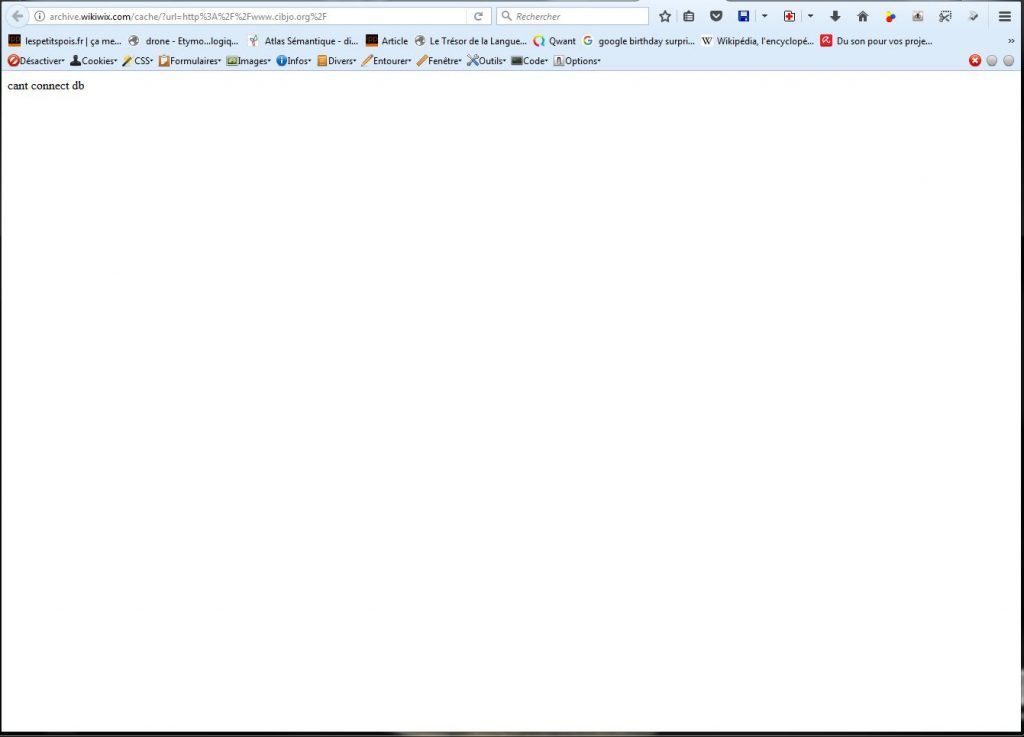Save page to Pocket
This screenshot has width=1024, height=737.
(716, 16)
